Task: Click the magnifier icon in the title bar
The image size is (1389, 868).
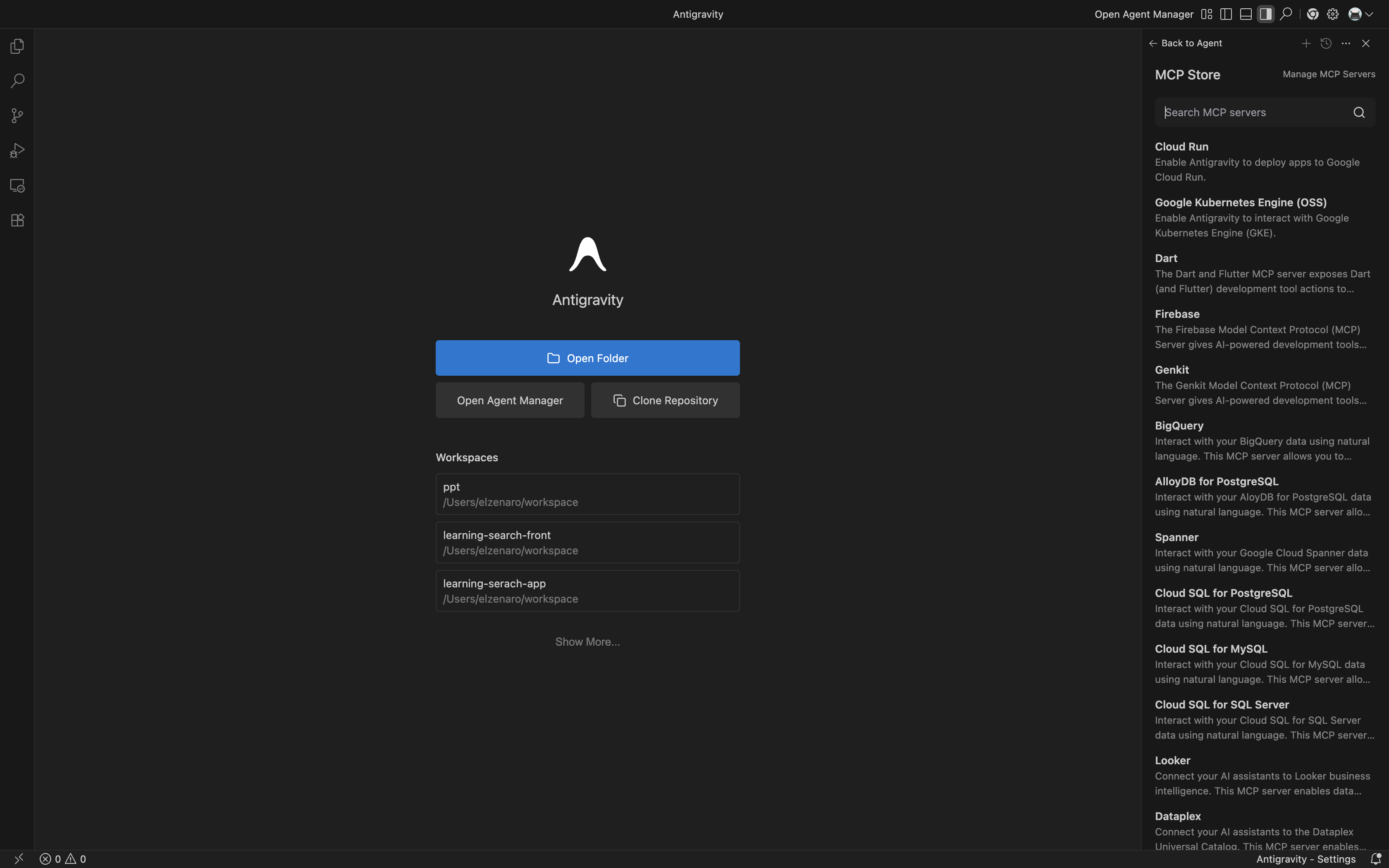Action: [1286, 14]
